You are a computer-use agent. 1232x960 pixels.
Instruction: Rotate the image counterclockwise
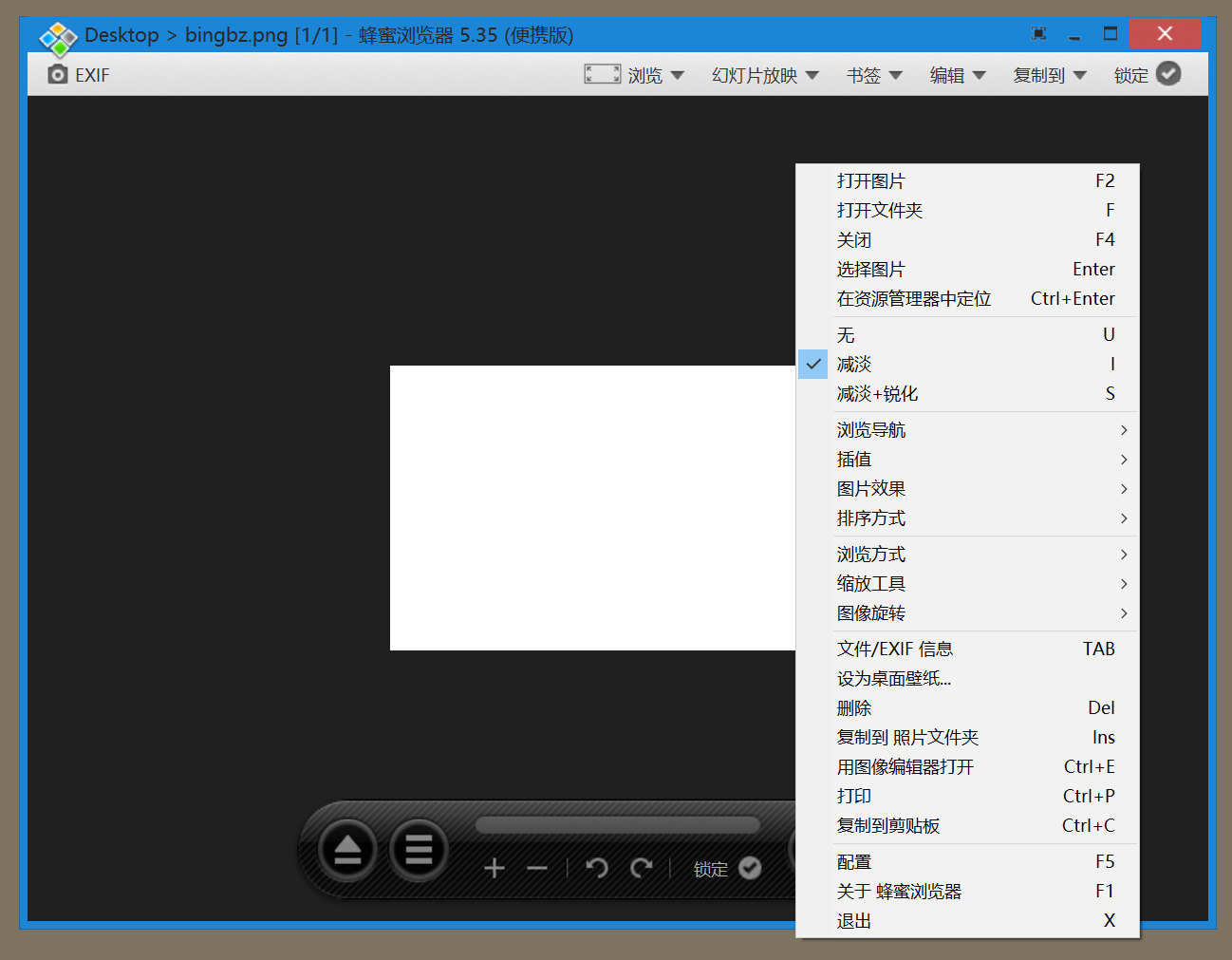point(596,867)
